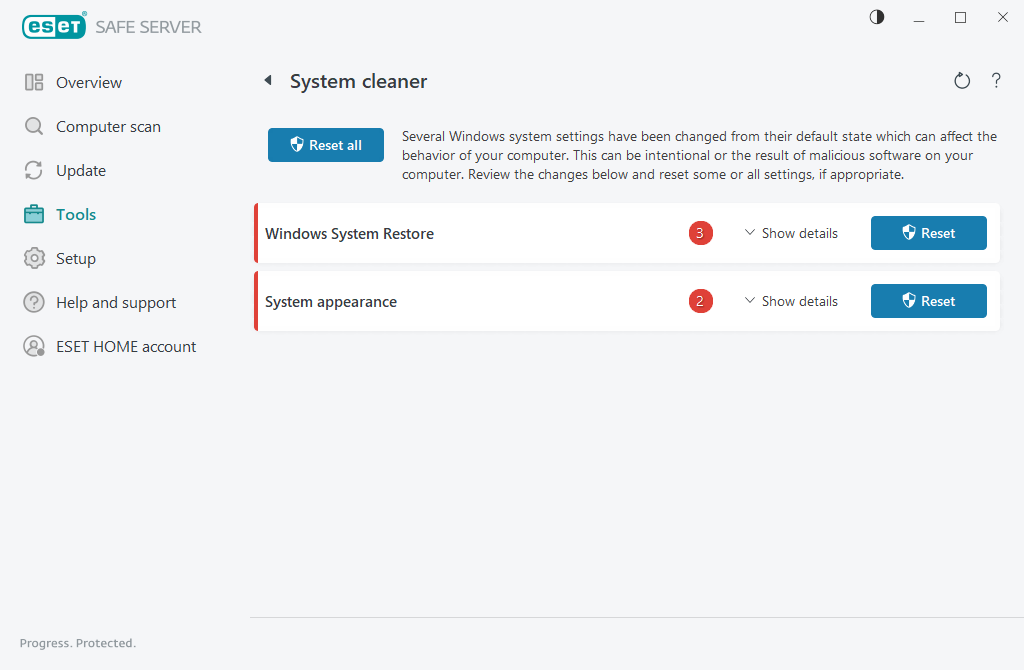Click the SAFE SERVER product name

coord(148,27)
